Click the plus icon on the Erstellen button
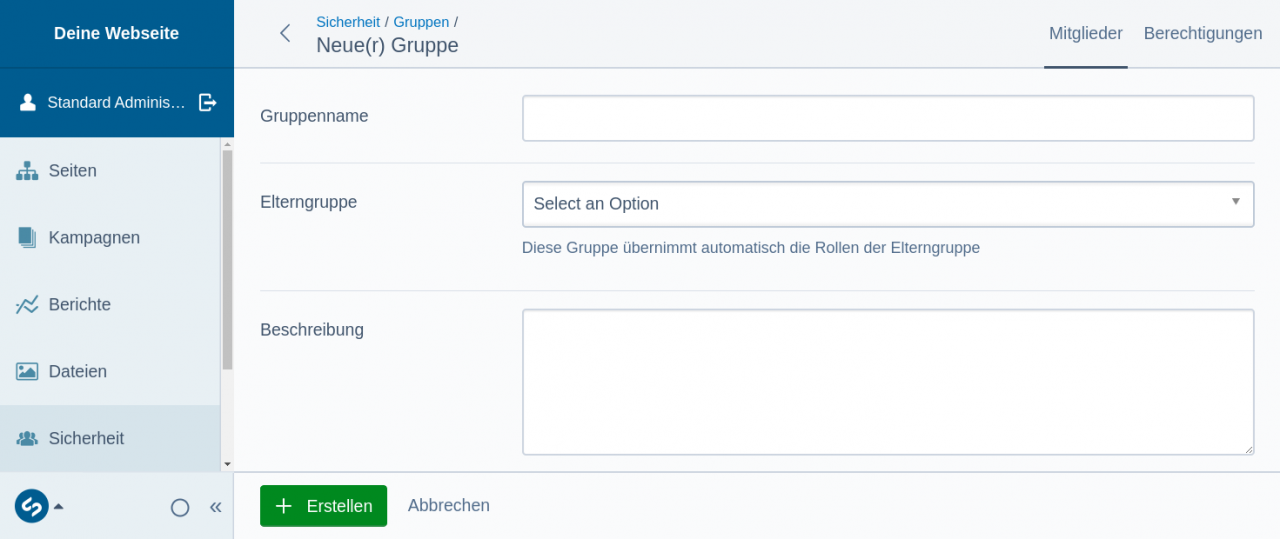This screenshot has width=1280, height=539. coord(284,506)
